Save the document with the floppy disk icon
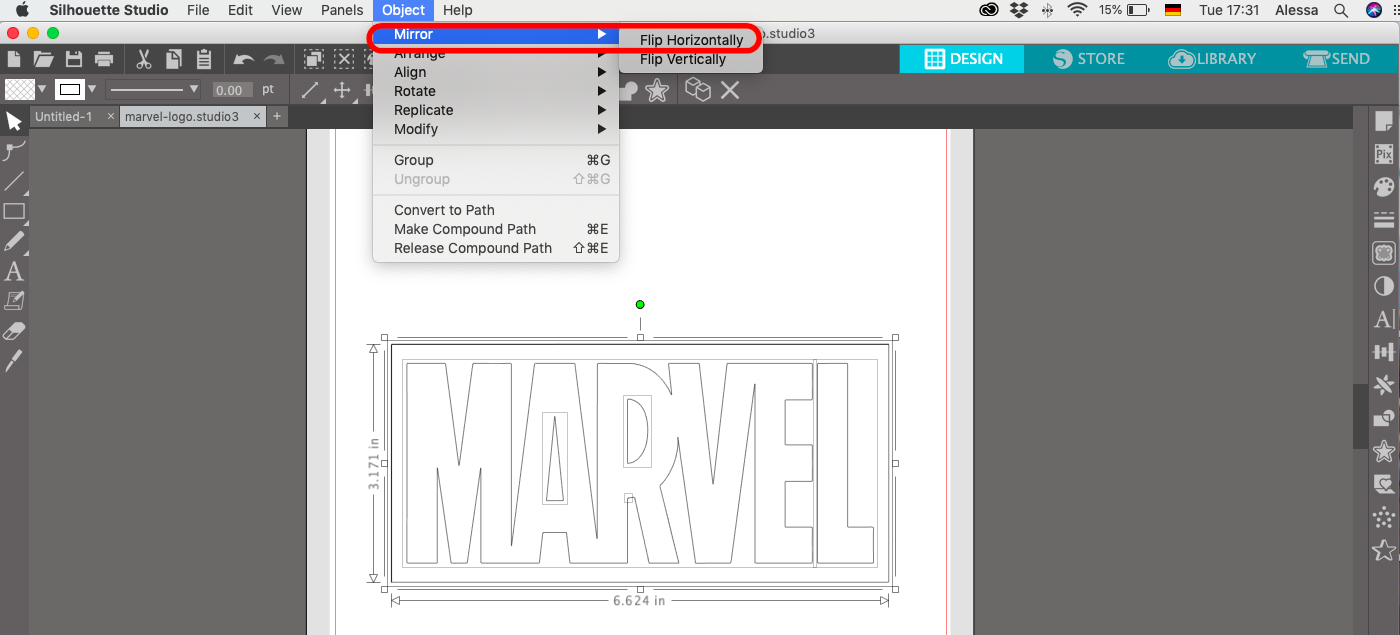This screenshot has width=1400, height=635. pos(73,59)
